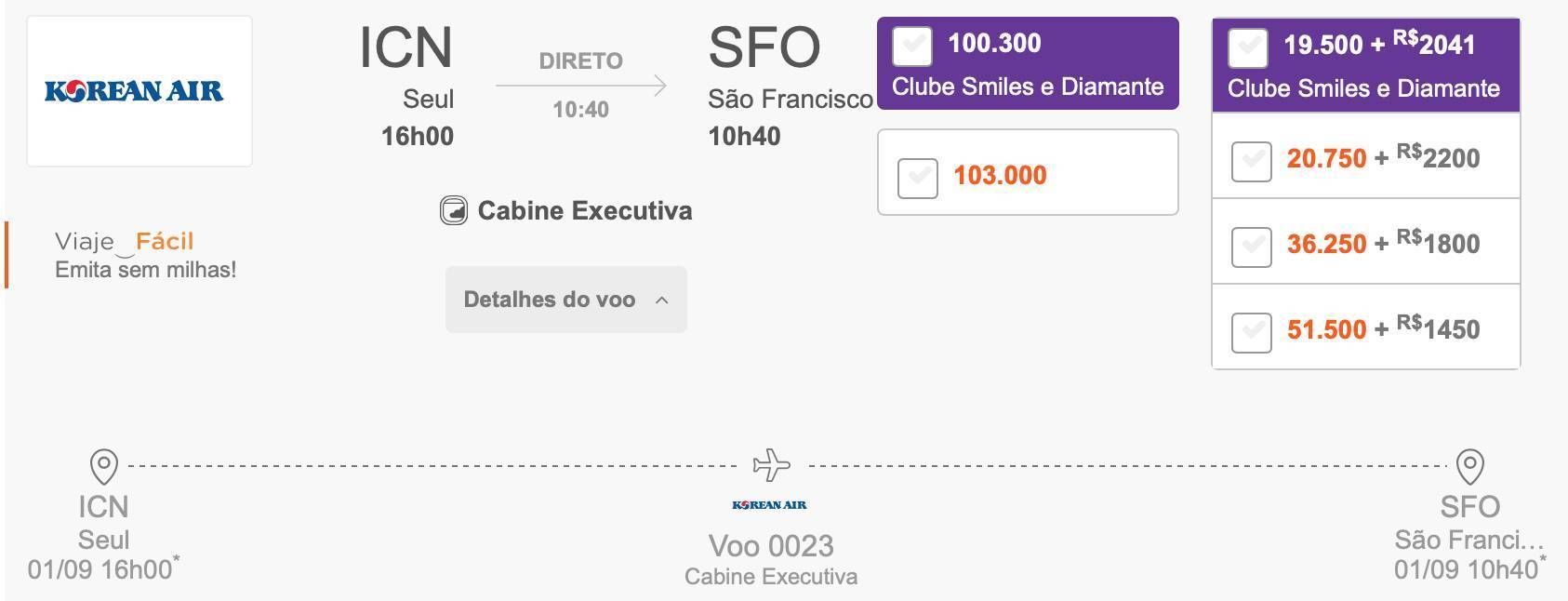Click the Voo 0023 flight number label
Image resolution: width=1568 pixels, height=601 pixels.
pos(771,545)
